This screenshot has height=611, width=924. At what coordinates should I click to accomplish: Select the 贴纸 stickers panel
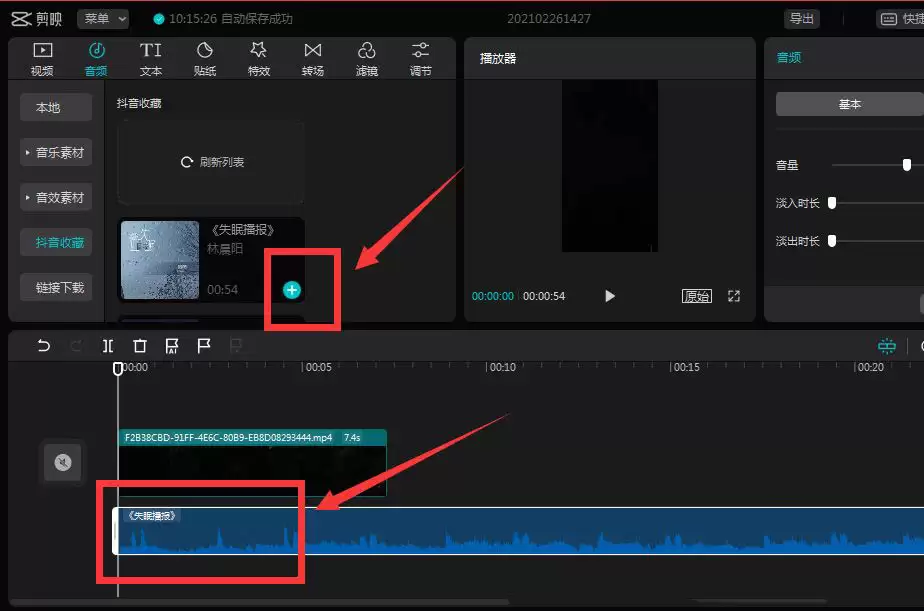205,57
